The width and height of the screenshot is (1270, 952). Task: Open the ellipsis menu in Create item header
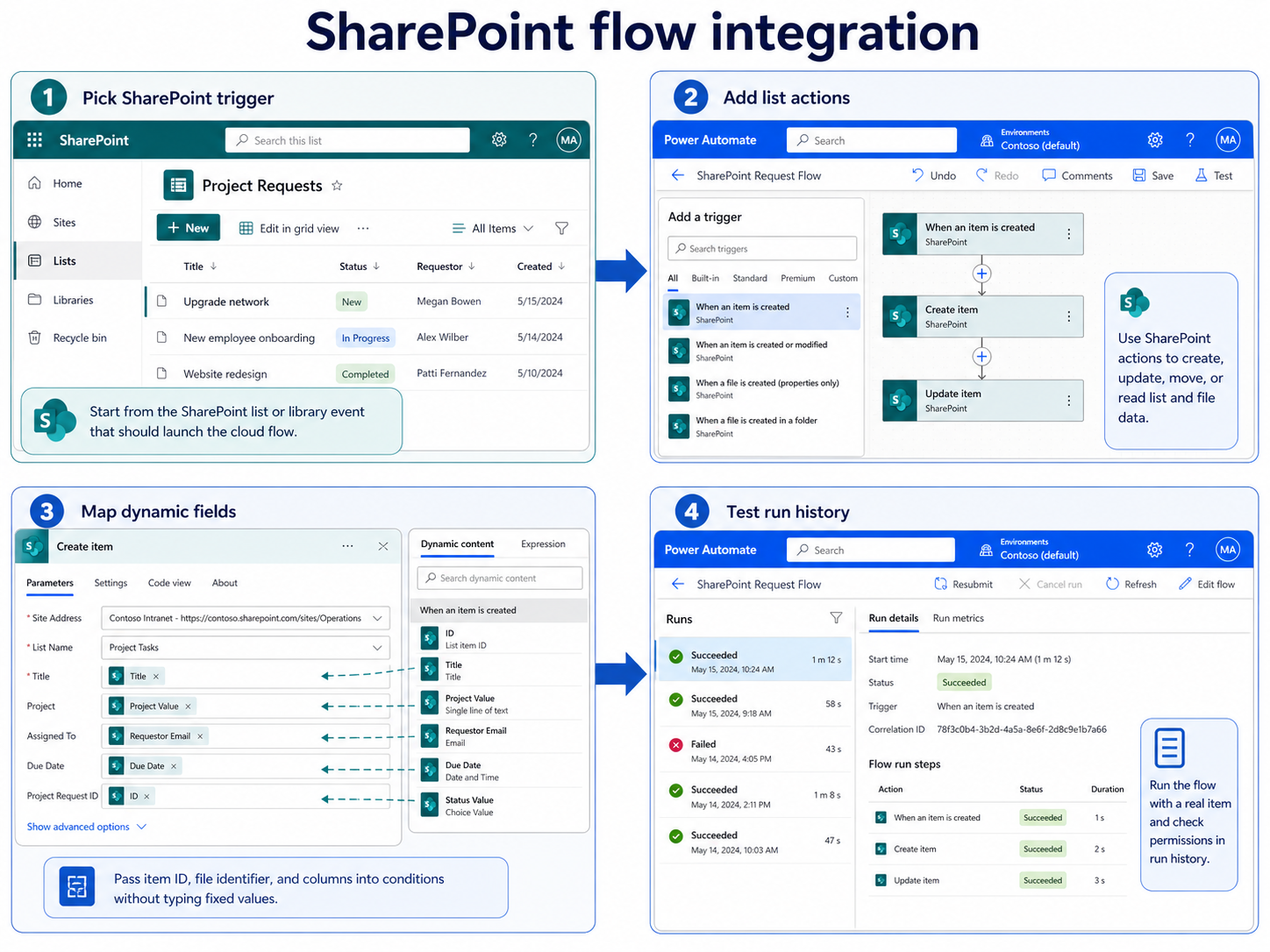348,546
